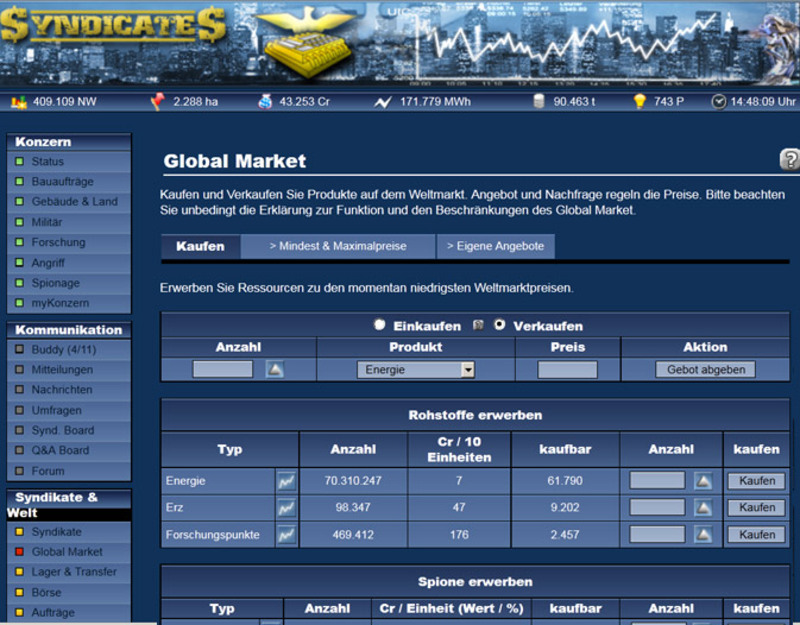Open the Forschungspunkte price chart icon
The height and width of the screenshot is (625, 800).
286,535
